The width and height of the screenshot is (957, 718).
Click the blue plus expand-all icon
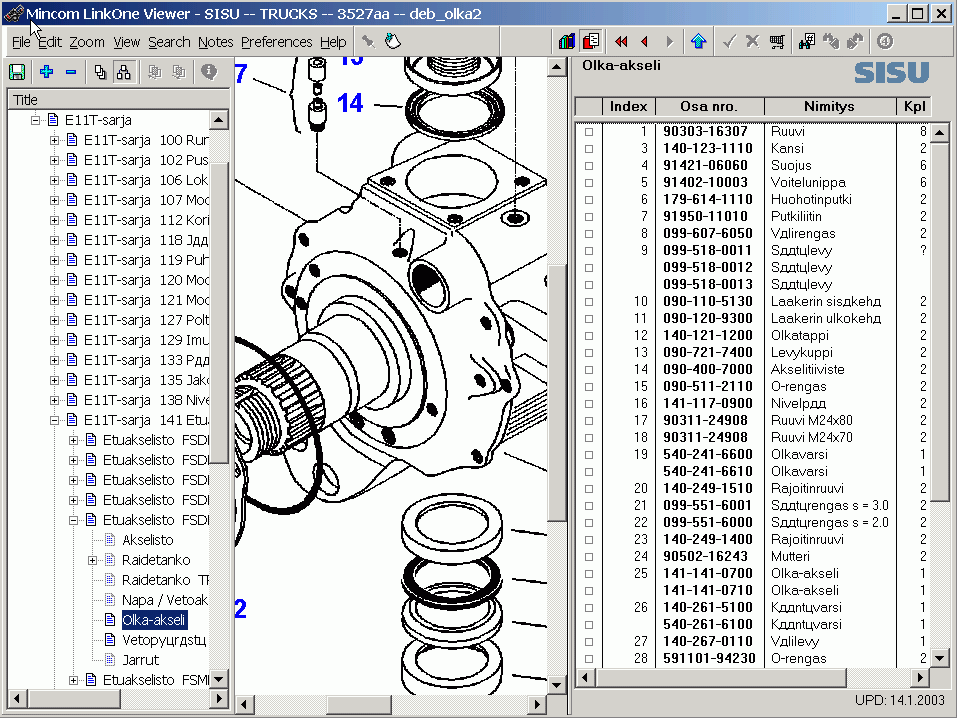coord(46,72)
